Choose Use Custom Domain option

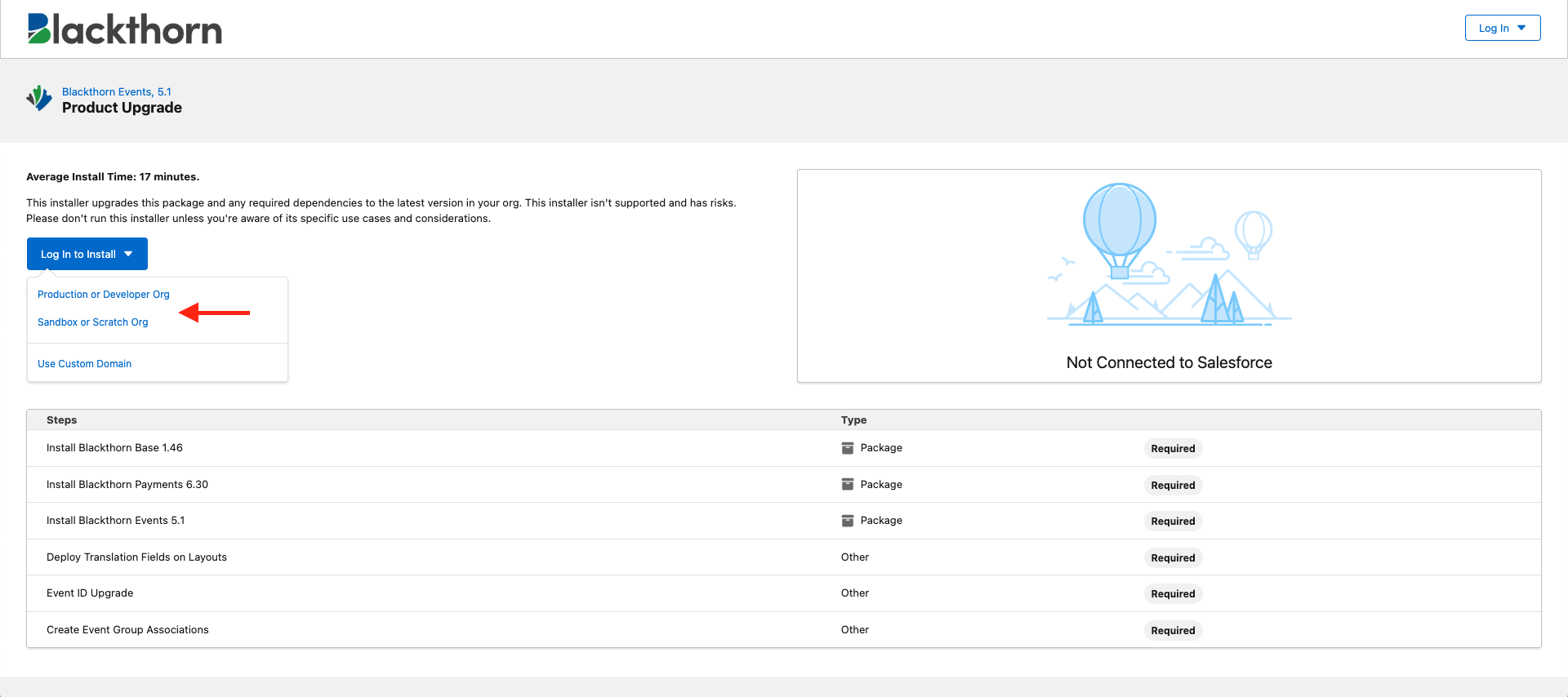click(84, 364)
